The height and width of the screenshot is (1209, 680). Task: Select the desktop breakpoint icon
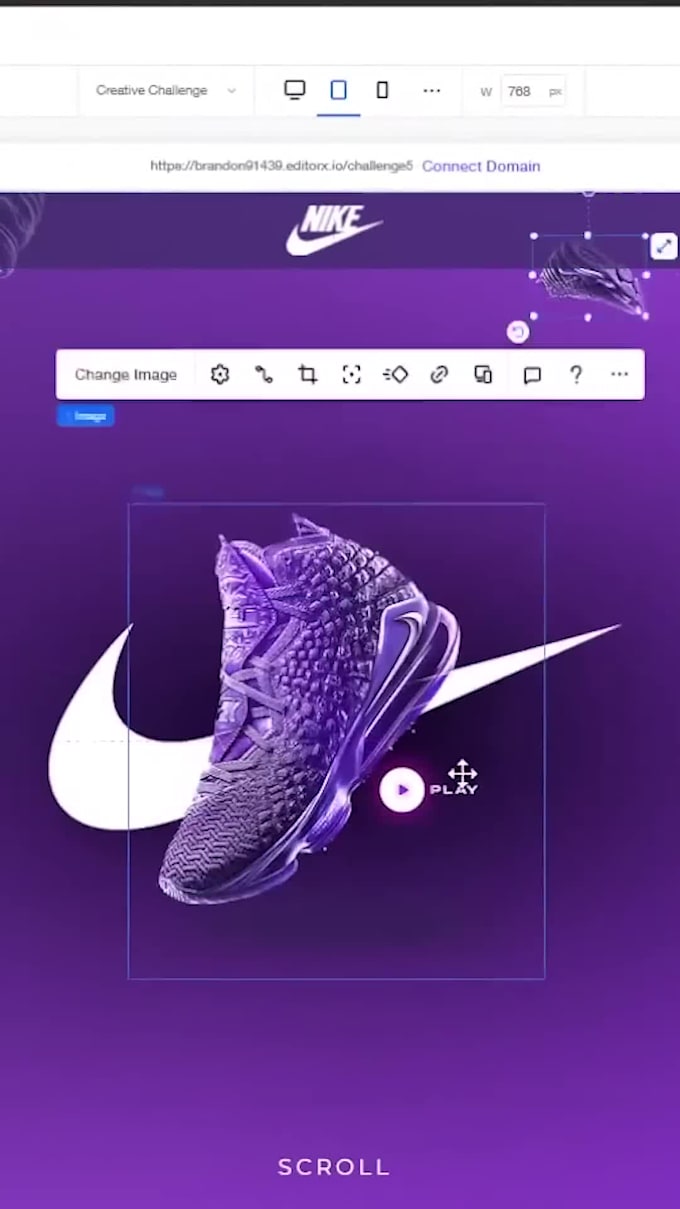(294, 90)
